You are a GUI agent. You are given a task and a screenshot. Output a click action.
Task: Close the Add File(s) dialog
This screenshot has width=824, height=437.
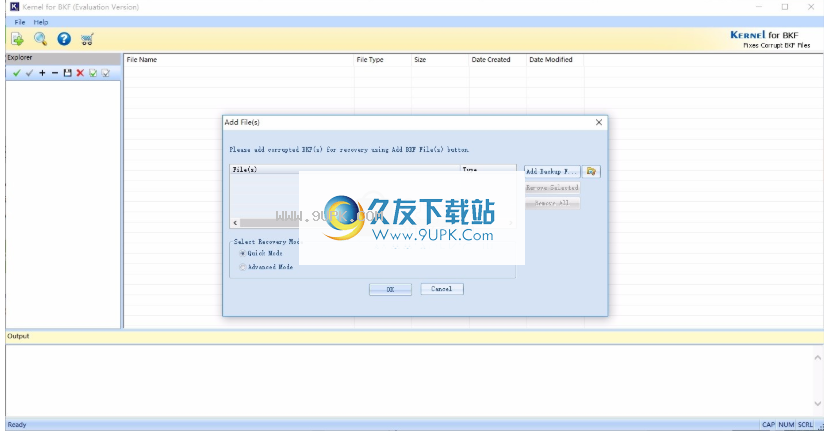(x=599, y=122)
